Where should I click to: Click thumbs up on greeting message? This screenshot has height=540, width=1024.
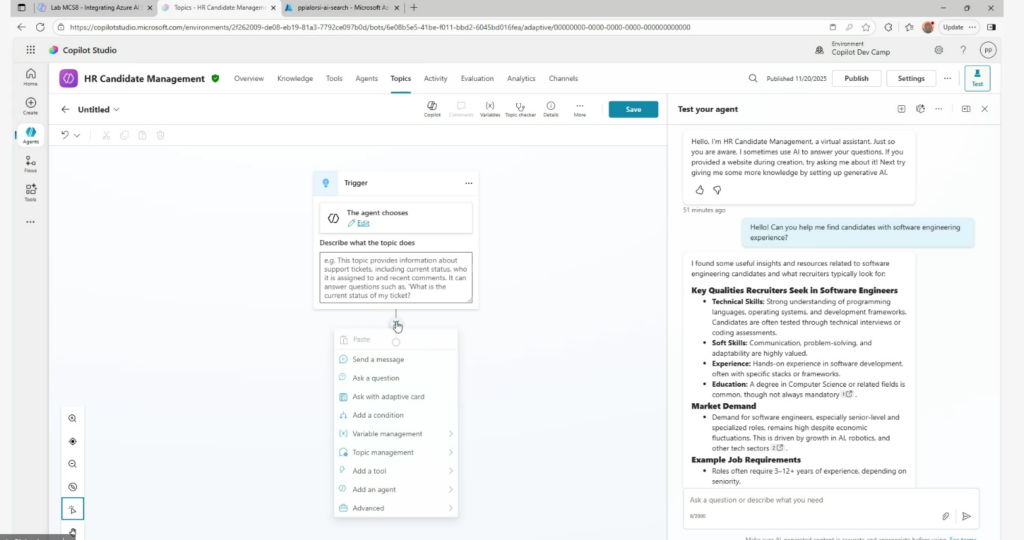click(x=699, y=190)
